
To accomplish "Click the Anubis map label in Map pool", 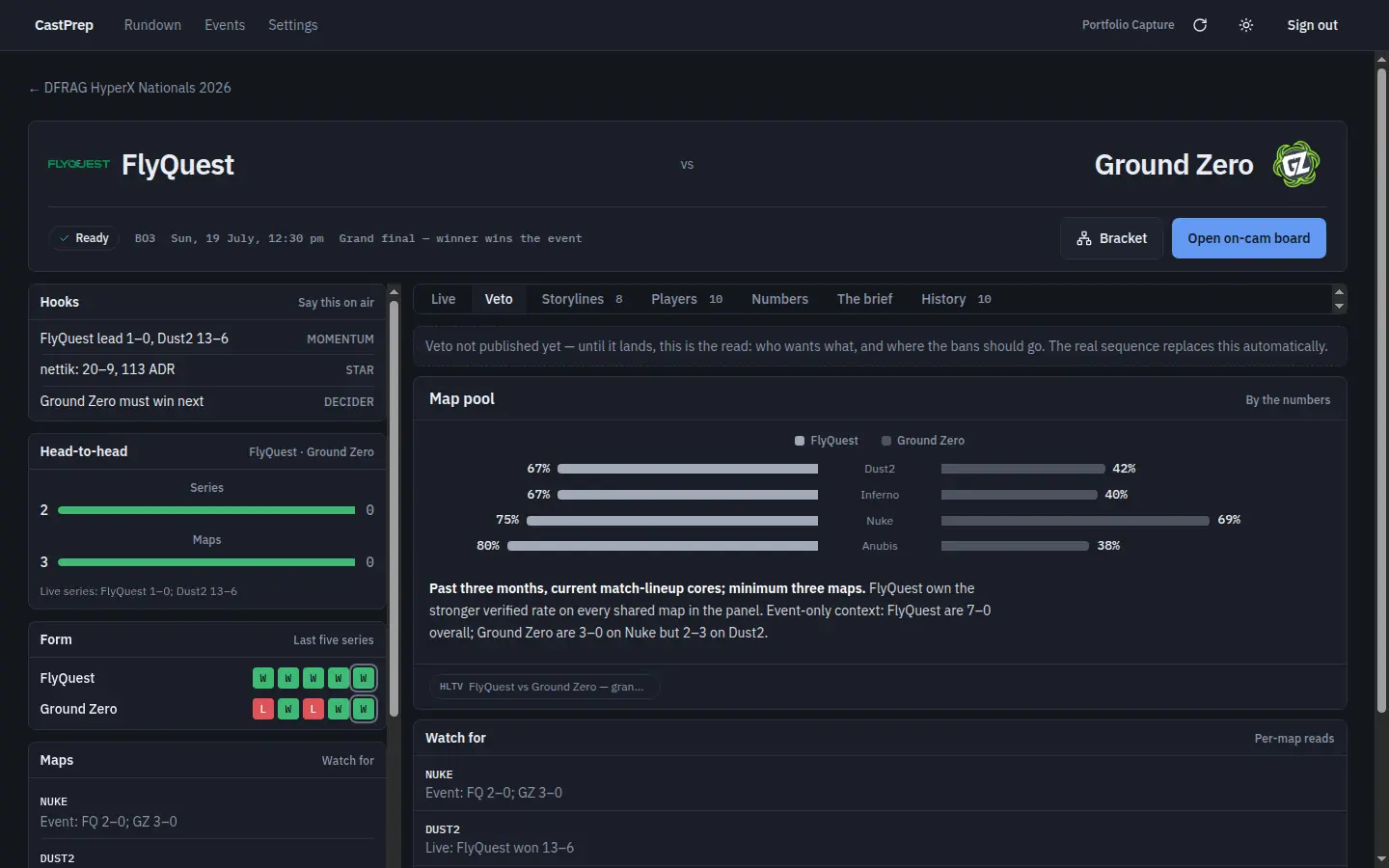I will coord(880,546).
